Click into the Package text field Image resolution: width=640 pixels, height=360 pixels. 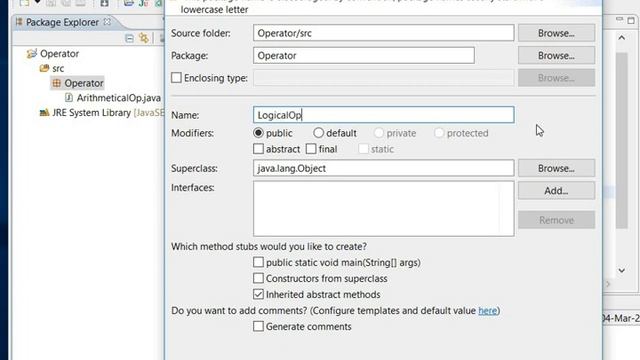point(364,56)
